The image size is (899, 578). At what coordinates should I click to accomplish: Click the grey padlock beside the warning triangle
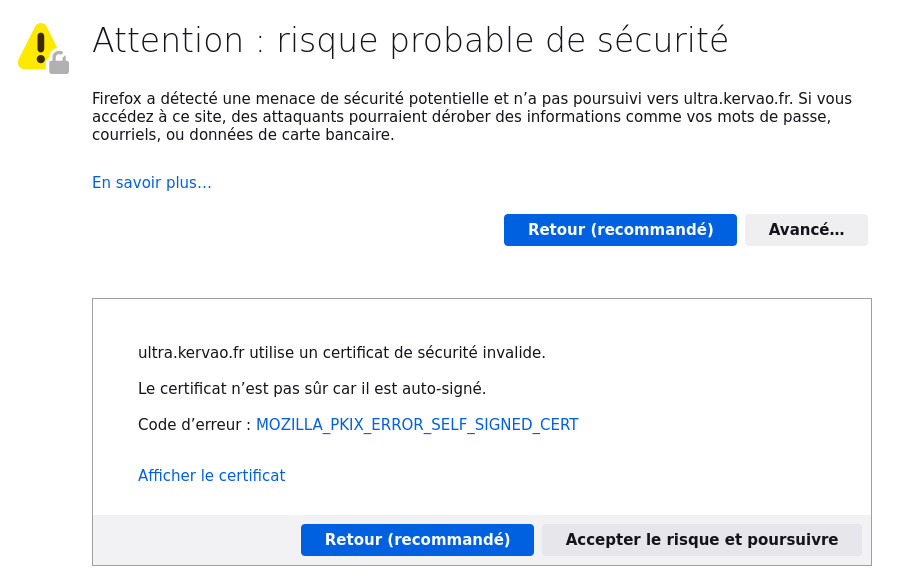[x=59, y=64]
